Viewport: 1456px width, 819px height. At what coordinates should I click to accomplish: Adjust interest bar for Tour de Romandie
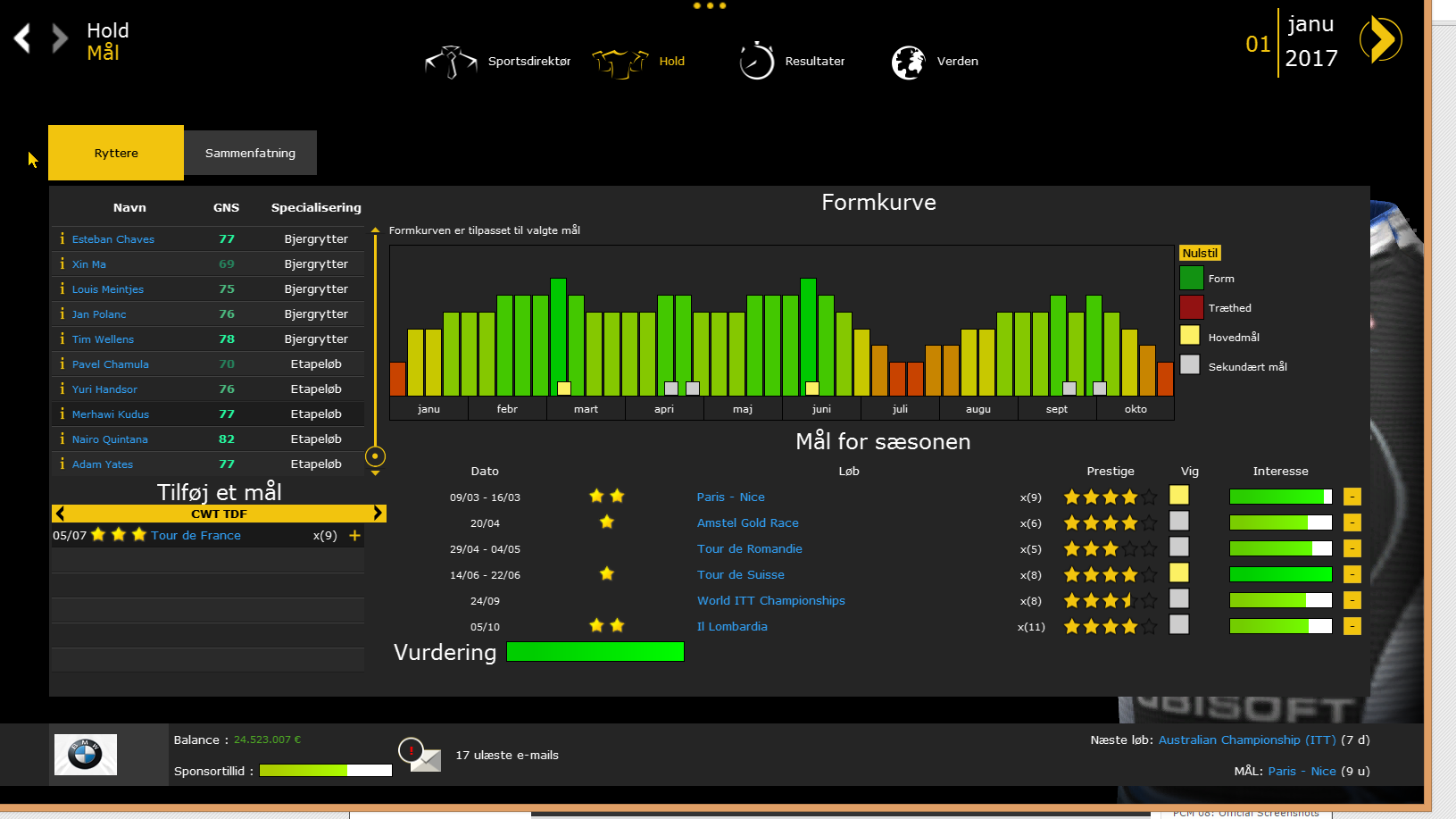(x=1280, y=548)
